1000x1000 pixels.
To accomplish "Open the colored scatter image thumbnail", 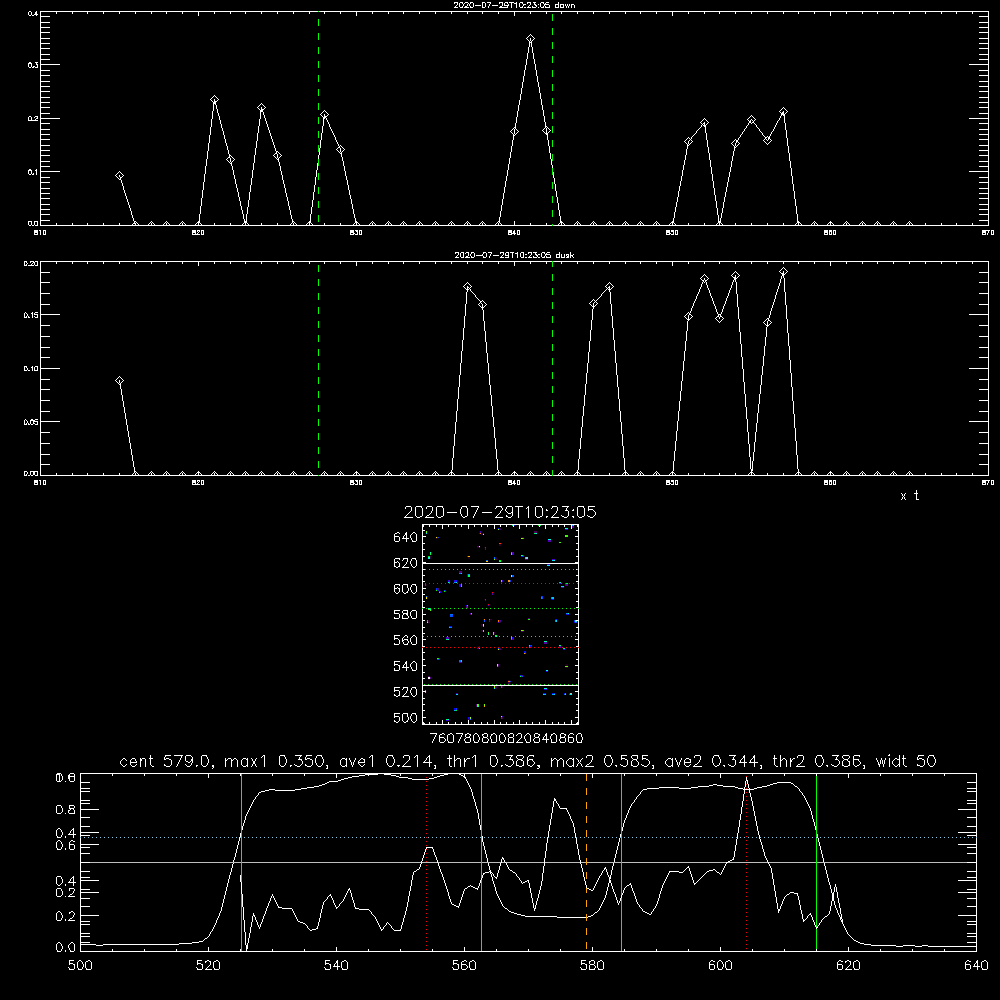I will 500,624.
